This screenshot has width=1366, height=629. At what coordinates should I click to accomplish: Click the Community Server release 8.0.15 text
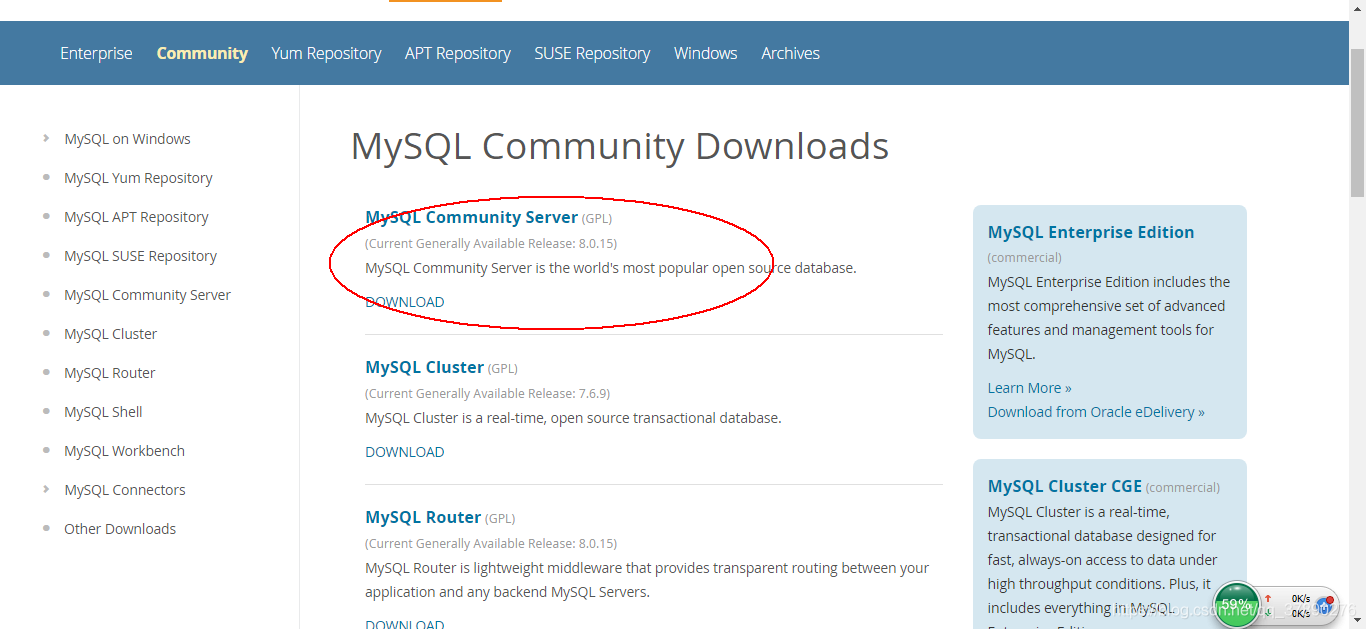(x=491, y=243)
